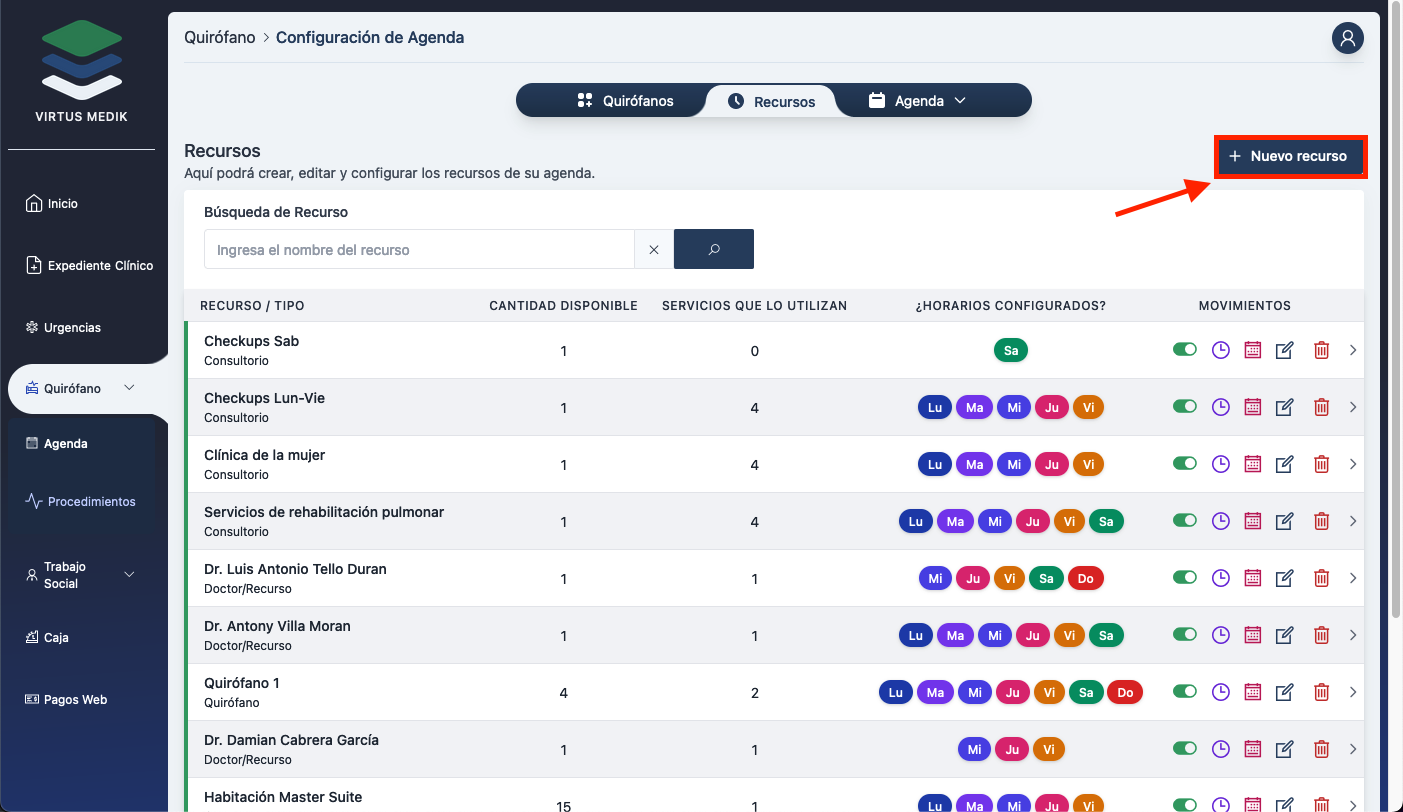Clear search field with X icon
Screen dimensions: 1403x812
pos(654,250)
